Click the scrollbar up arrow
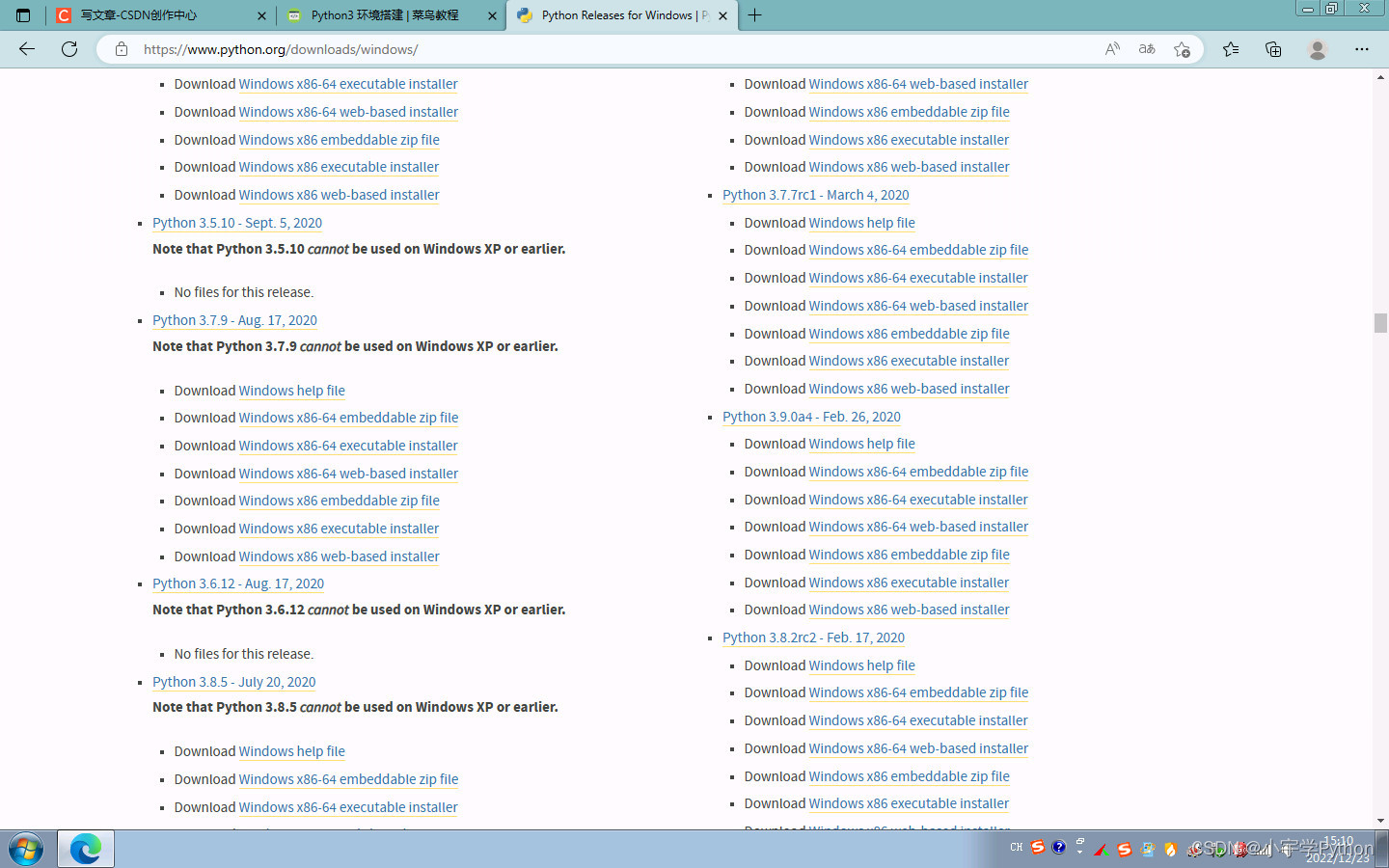Image resolution: width=1389 pixels, height=868 pixels. pos(1380,77)
